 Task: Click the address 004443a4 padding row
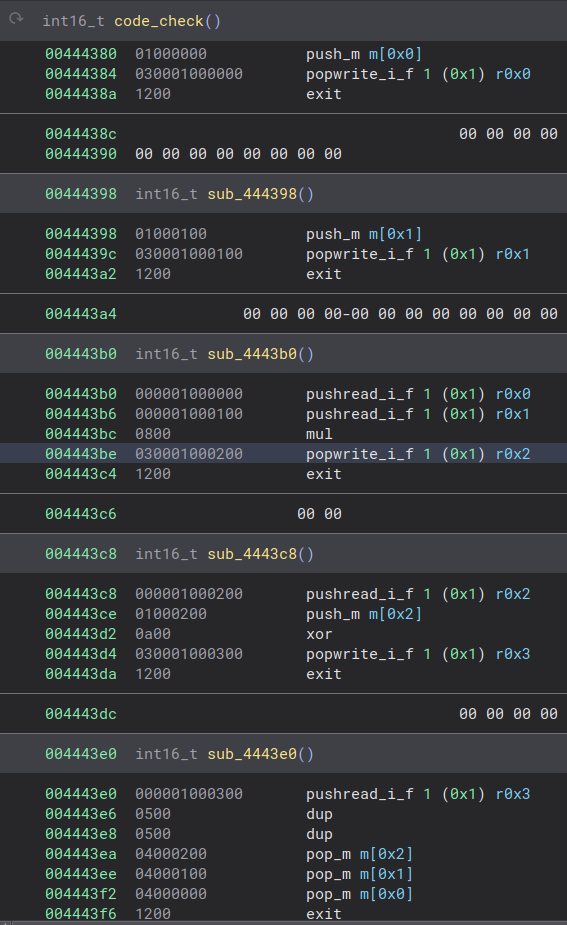(283, 314)
